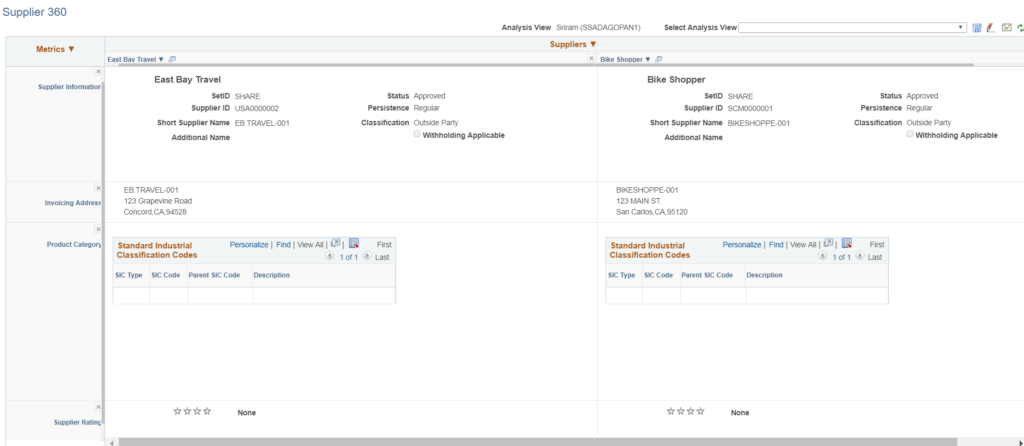The image size is (1024, 446).
Task: Zoom Bike Shopper SIC grid popup icon
Action: point(829,244)
